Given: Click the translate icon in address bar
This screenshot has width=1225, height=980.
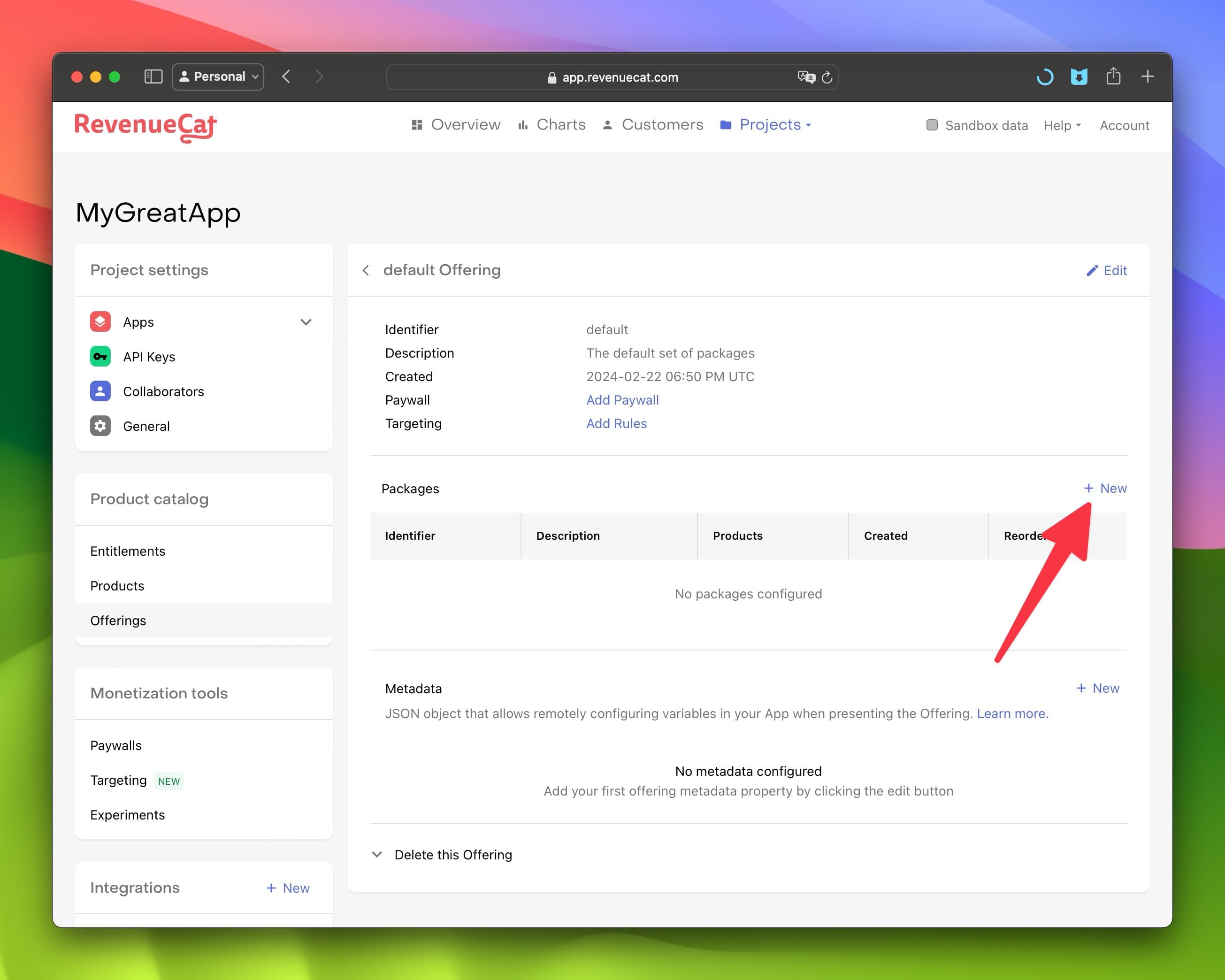Looking at the screenshot, I should click(806, 77).
